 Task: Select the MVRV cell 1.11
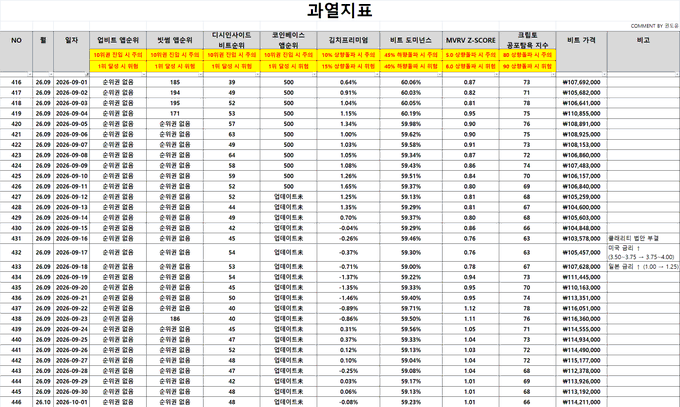click(x=471, y=318)
